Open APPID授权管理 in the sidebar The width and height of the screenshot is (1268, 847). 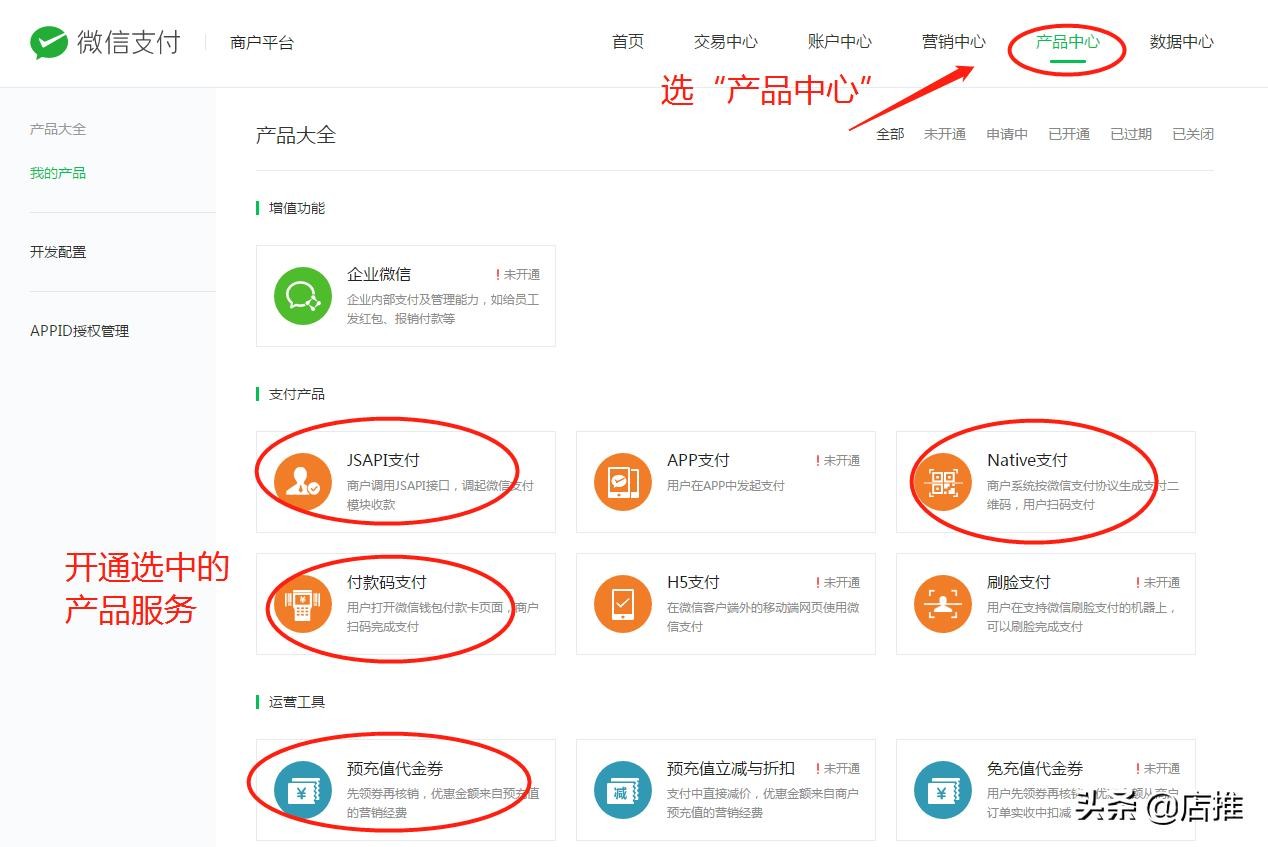79,331
